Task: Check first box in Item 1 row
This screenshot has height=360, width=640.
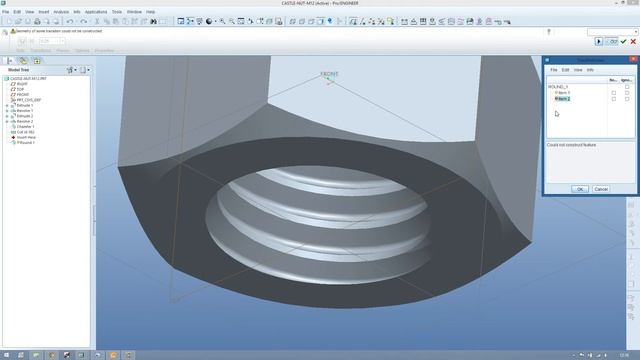Action: coord(613,93)
